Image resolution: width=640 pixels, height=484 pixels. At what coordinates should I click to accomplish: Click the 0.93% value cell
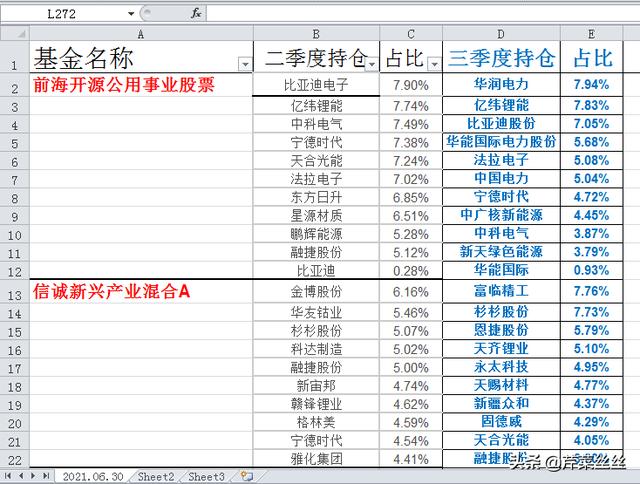coord(591,270)
